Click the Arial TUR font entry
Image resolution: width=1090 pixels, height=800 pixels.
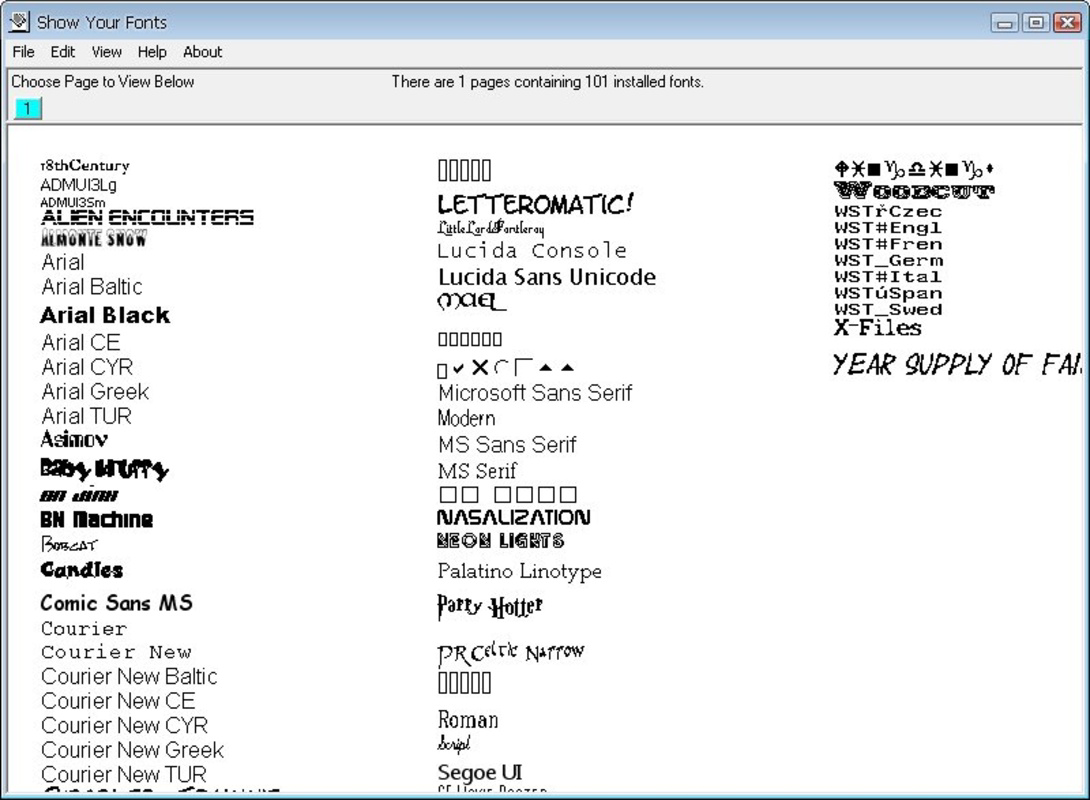pos(86,416)
